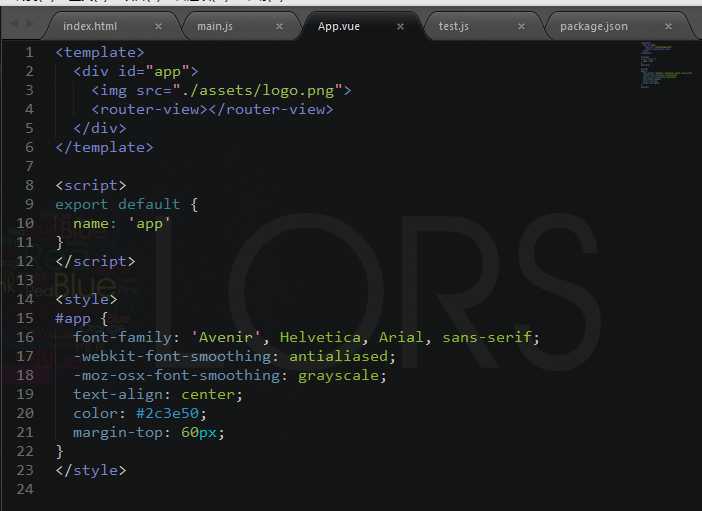Click the grayscale value

[x=338, y=375]
